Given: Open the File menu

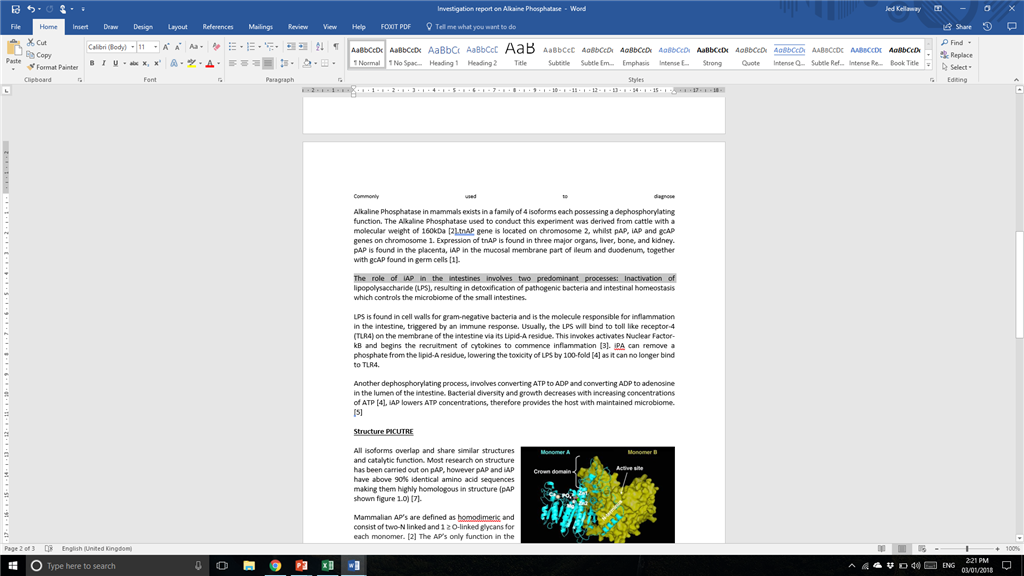Looking at the screenshot, I should click(16, 27).
